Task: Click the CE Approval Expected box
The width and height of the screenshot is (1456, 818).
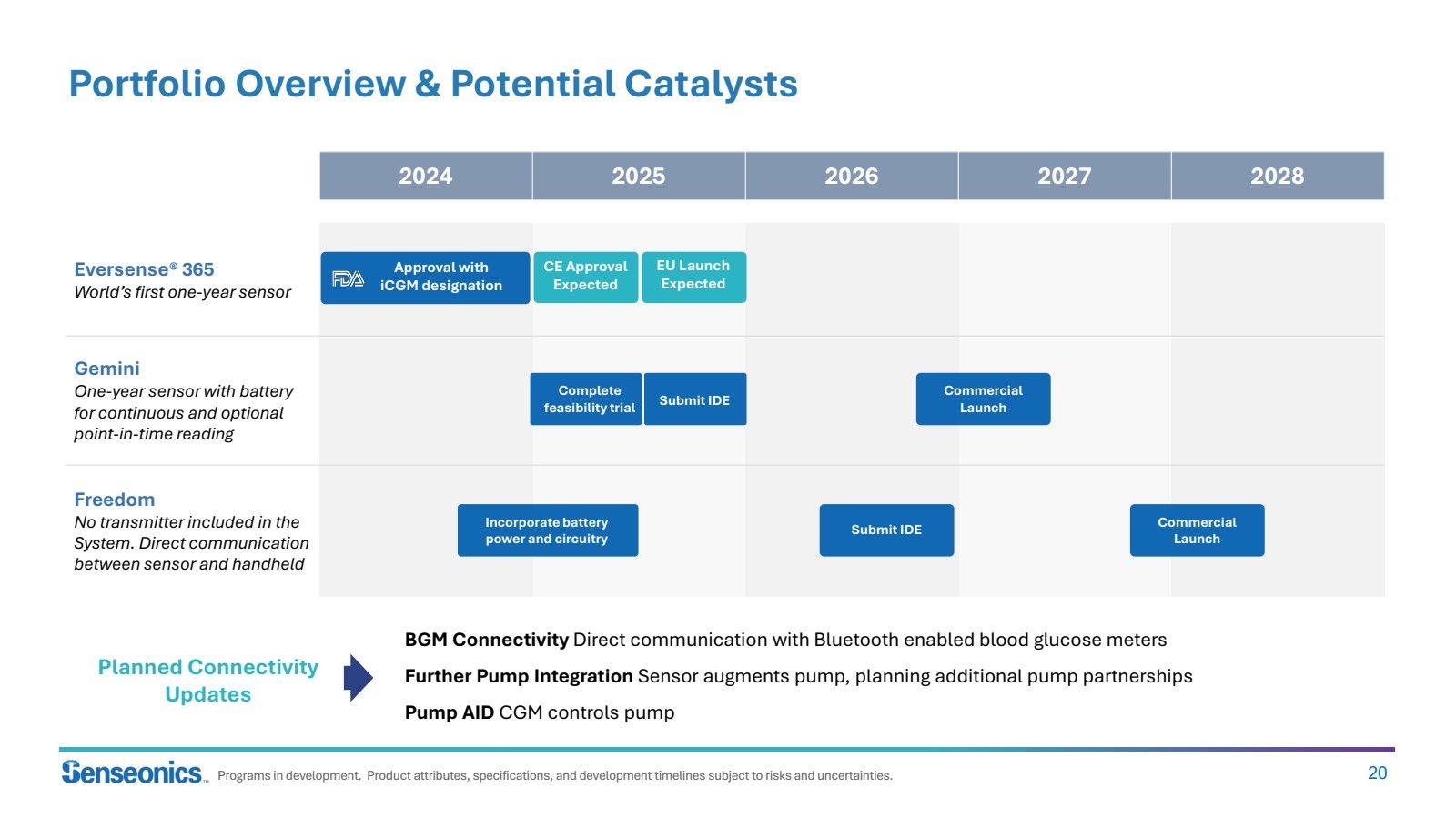Action: pos(585,277)
